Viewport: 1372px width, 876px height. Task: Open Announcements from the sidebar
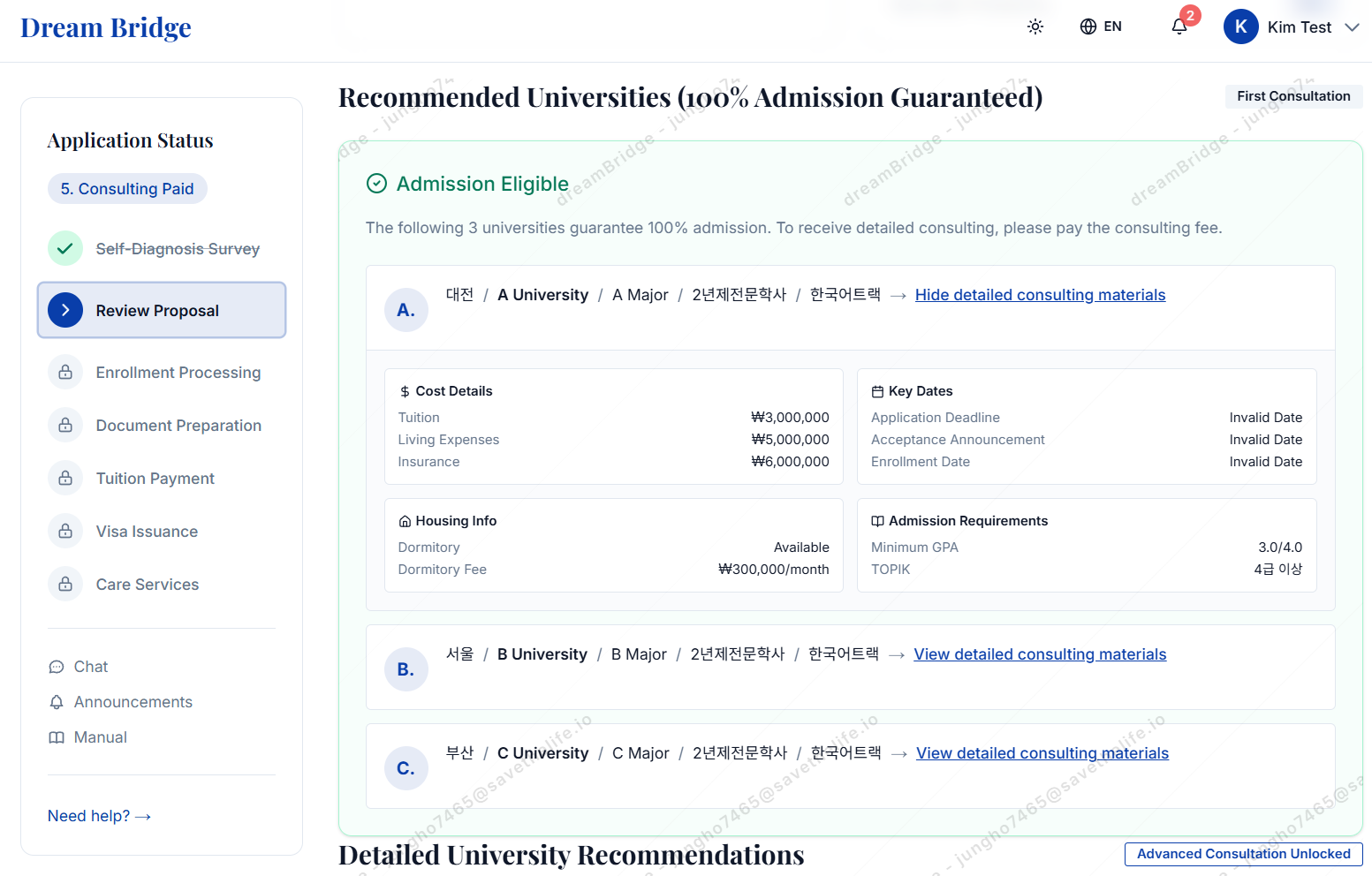coord(121,702)
